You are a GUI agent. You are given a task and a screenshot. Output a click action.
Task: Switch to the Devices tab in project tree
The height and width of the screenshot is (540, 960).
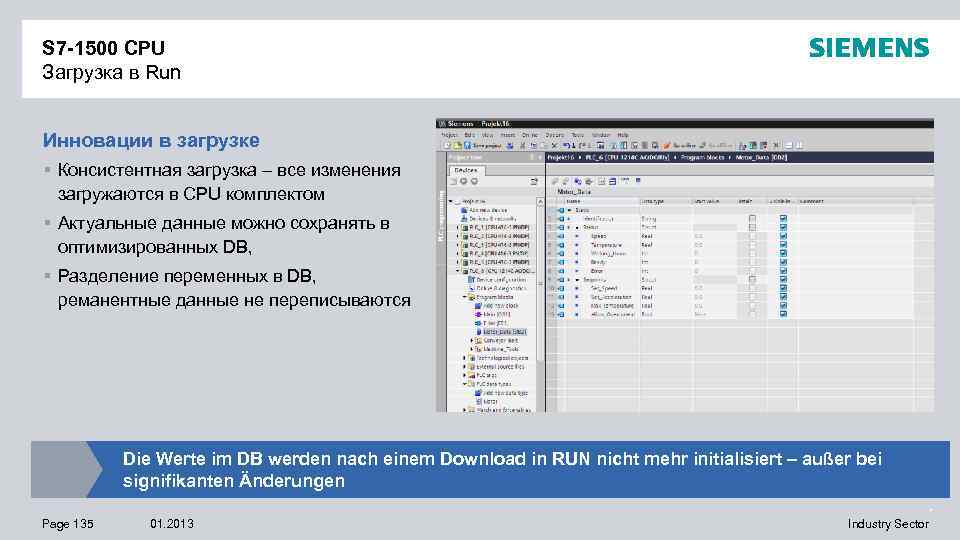[x=466, y=170]
